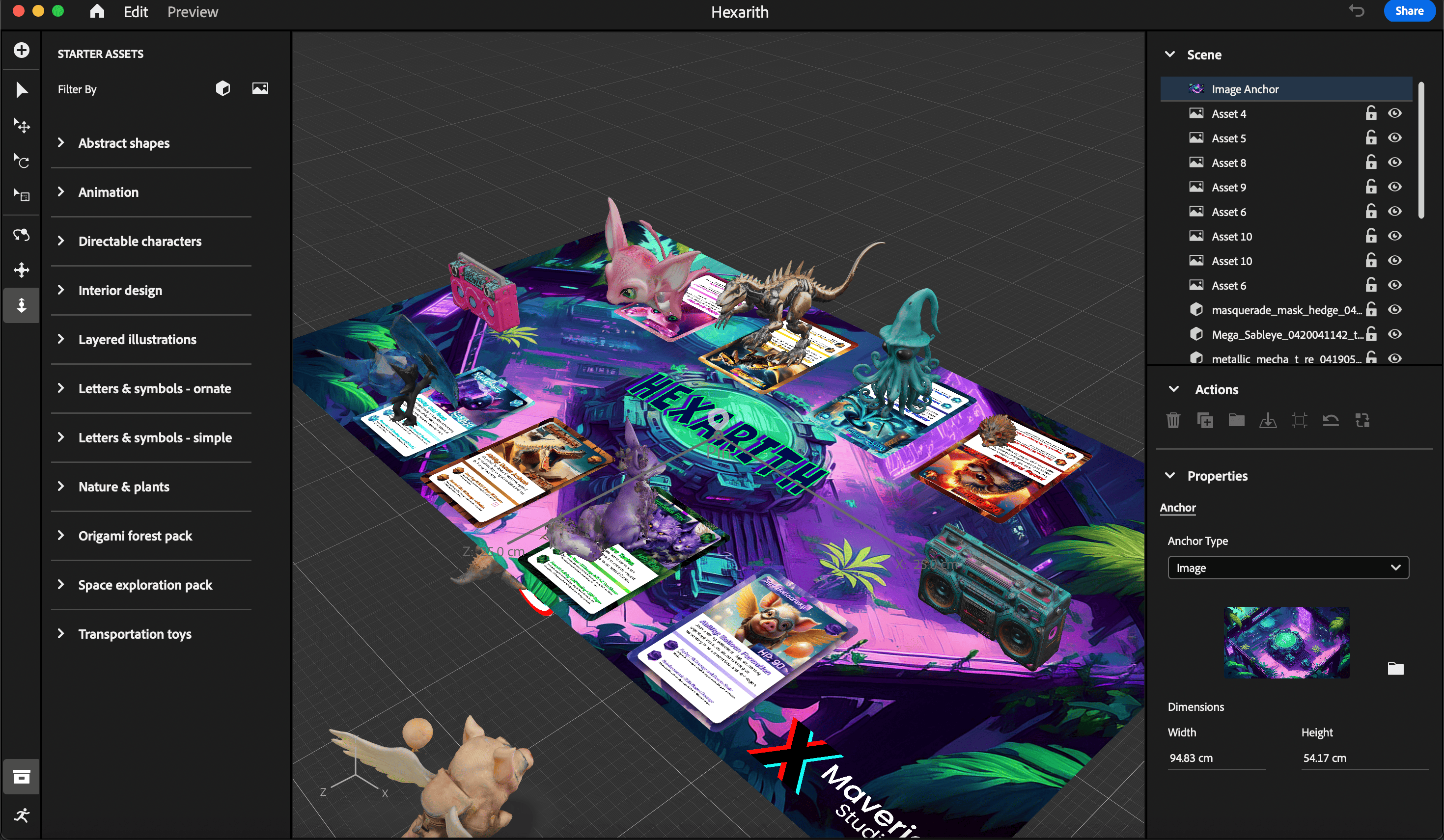
Task: Hide Asset 5 with eye icon
Action: (x=1395, y=137)
